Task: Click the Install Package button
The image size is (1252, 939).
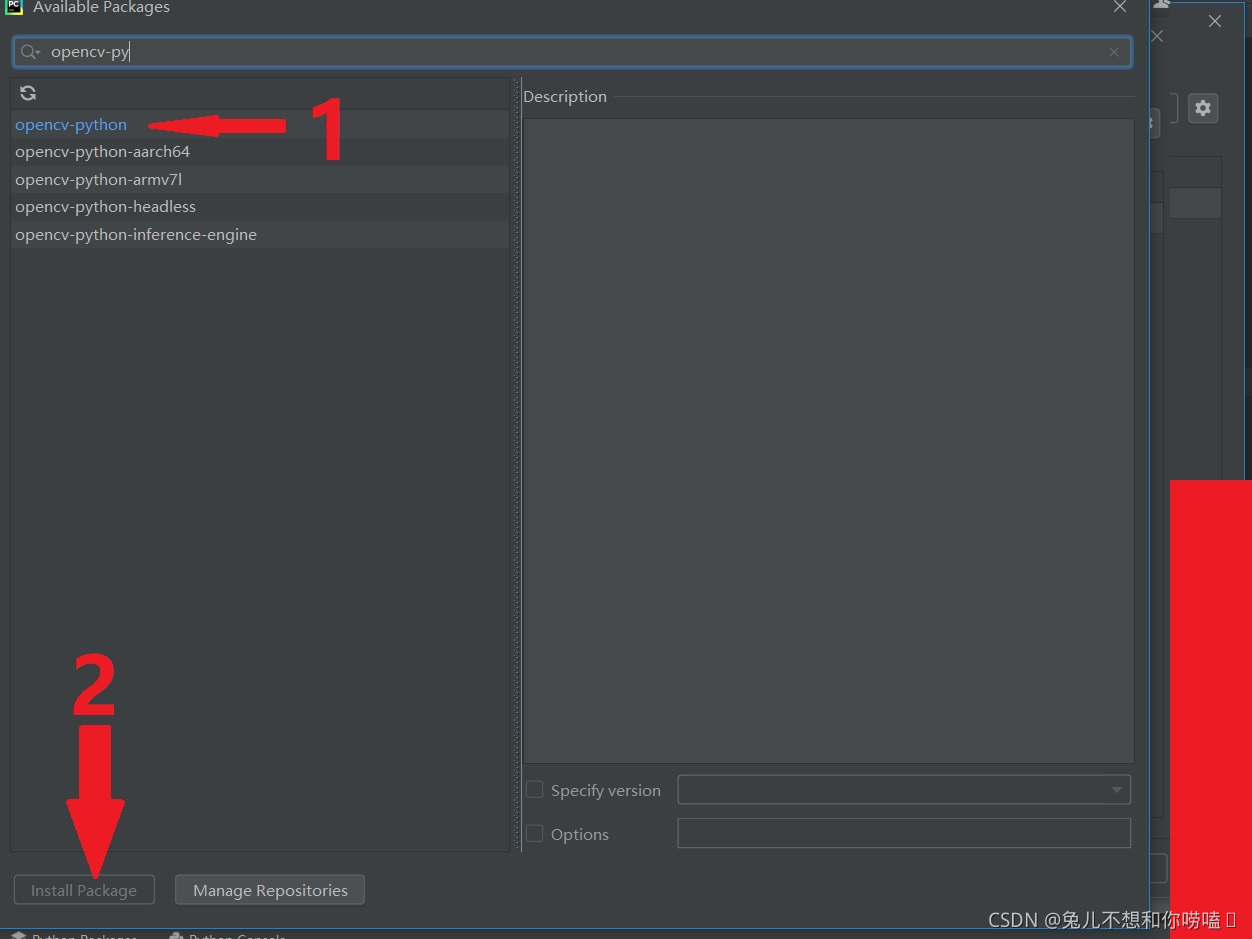Action: [x=84, y=890]
